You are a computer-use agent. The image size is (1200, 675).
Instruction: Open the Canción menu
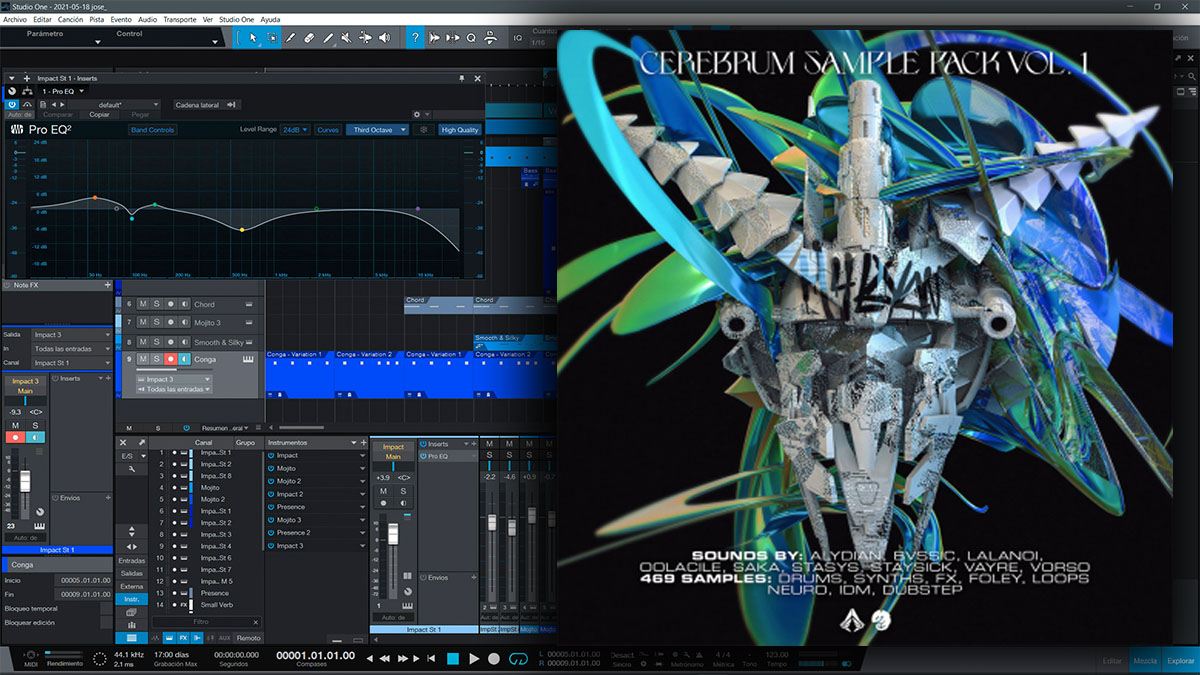point(71,20)
